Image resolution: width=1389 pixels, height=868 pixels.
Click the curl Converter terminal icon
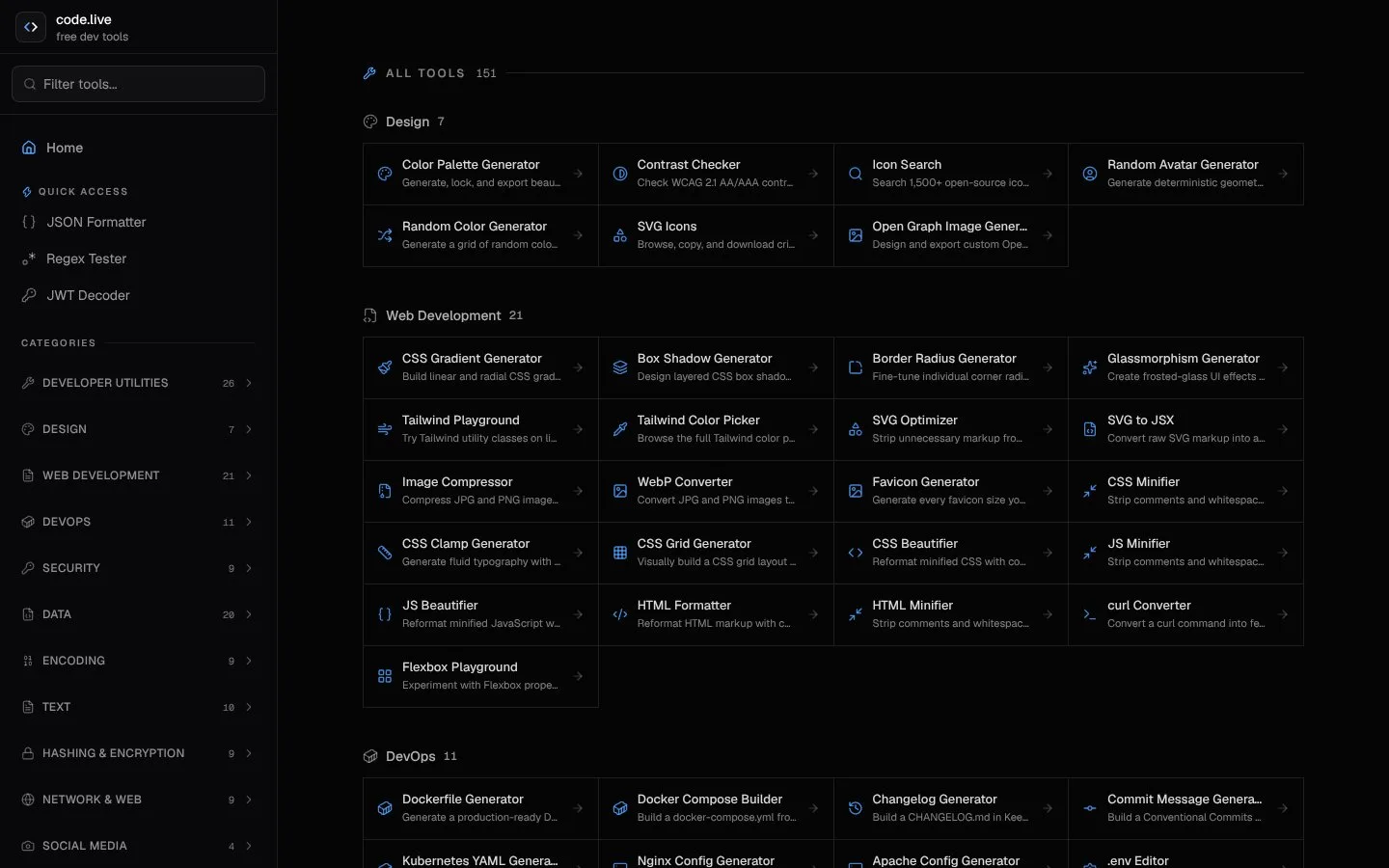click(1090, 615)
